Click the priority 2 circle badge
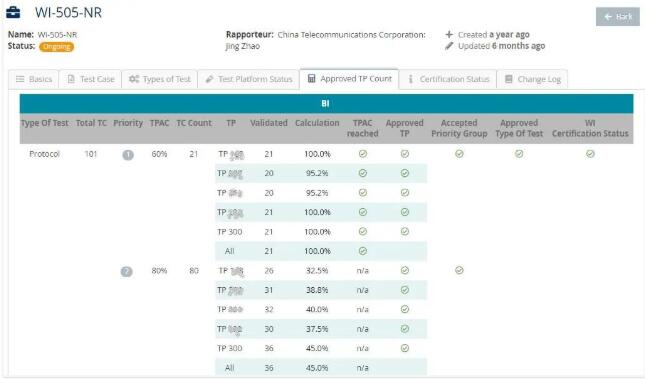Screen dimensions: 645x379 [x=126, y=272]
